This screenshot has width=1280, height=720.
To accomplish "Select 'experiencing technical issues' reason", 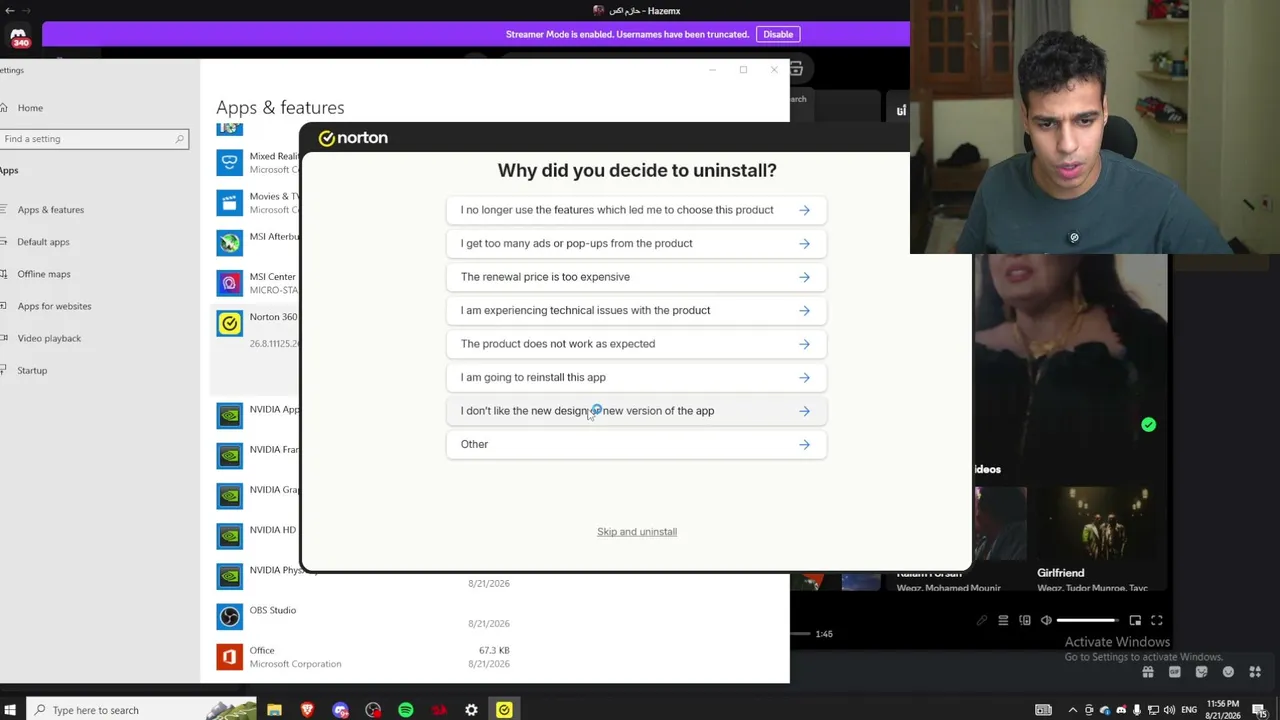I will point(636,310).
